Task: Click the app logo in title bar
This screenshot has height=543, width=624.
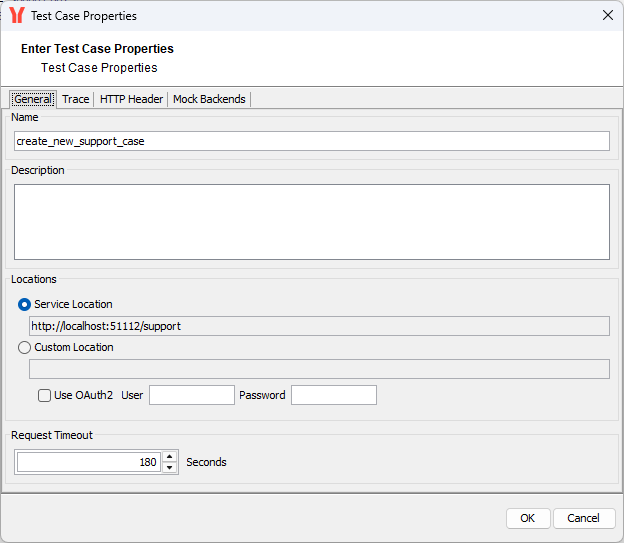Action: (16, 15)
